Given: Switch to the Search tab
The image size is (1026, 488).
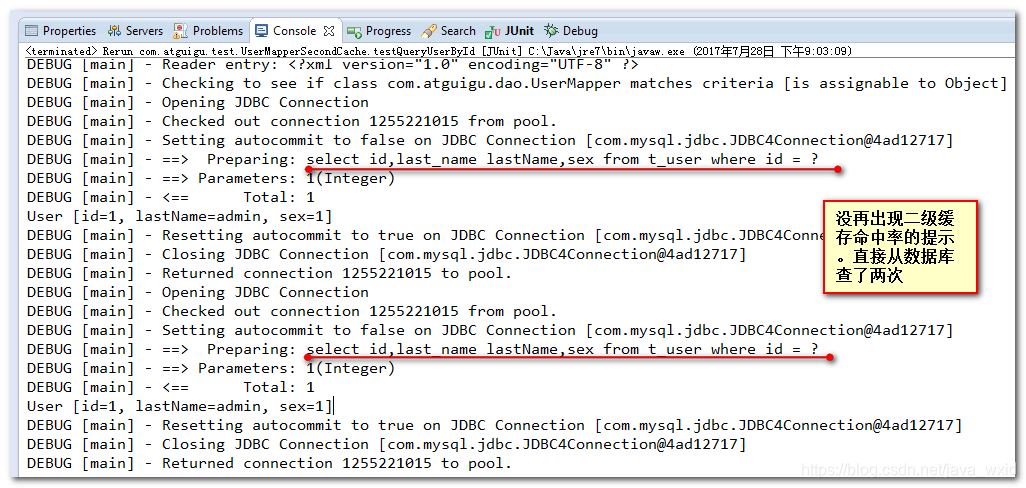Looking at the screenshot, I should tap(449, 31).
